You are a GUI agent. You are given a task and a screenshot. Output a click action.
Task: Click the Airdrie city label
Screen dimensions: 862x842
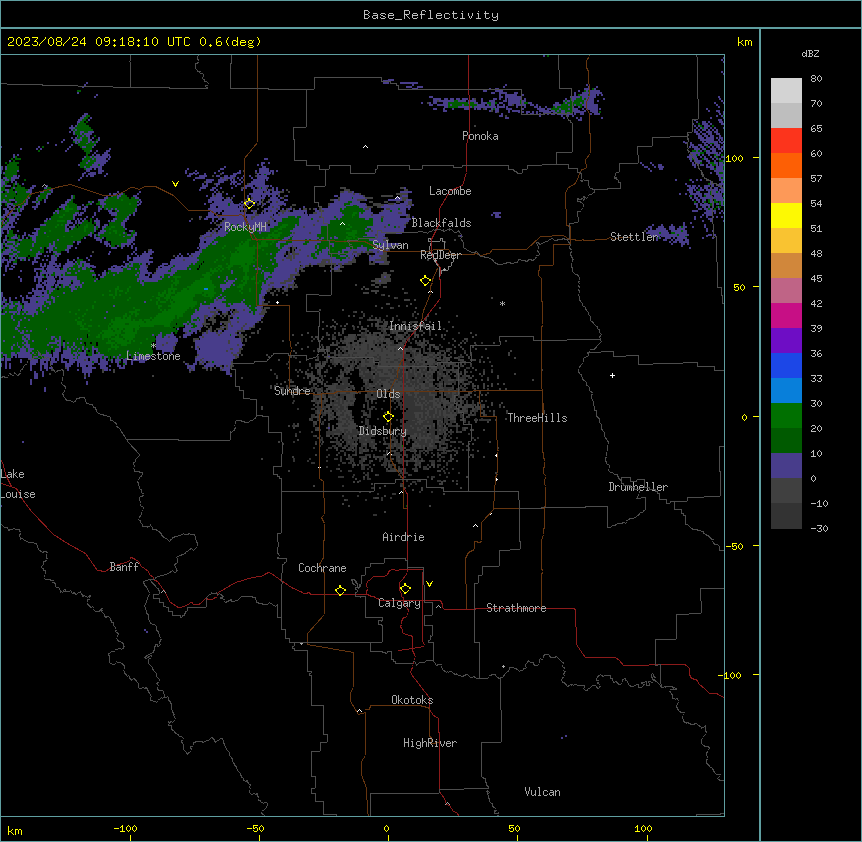point(404,537)
